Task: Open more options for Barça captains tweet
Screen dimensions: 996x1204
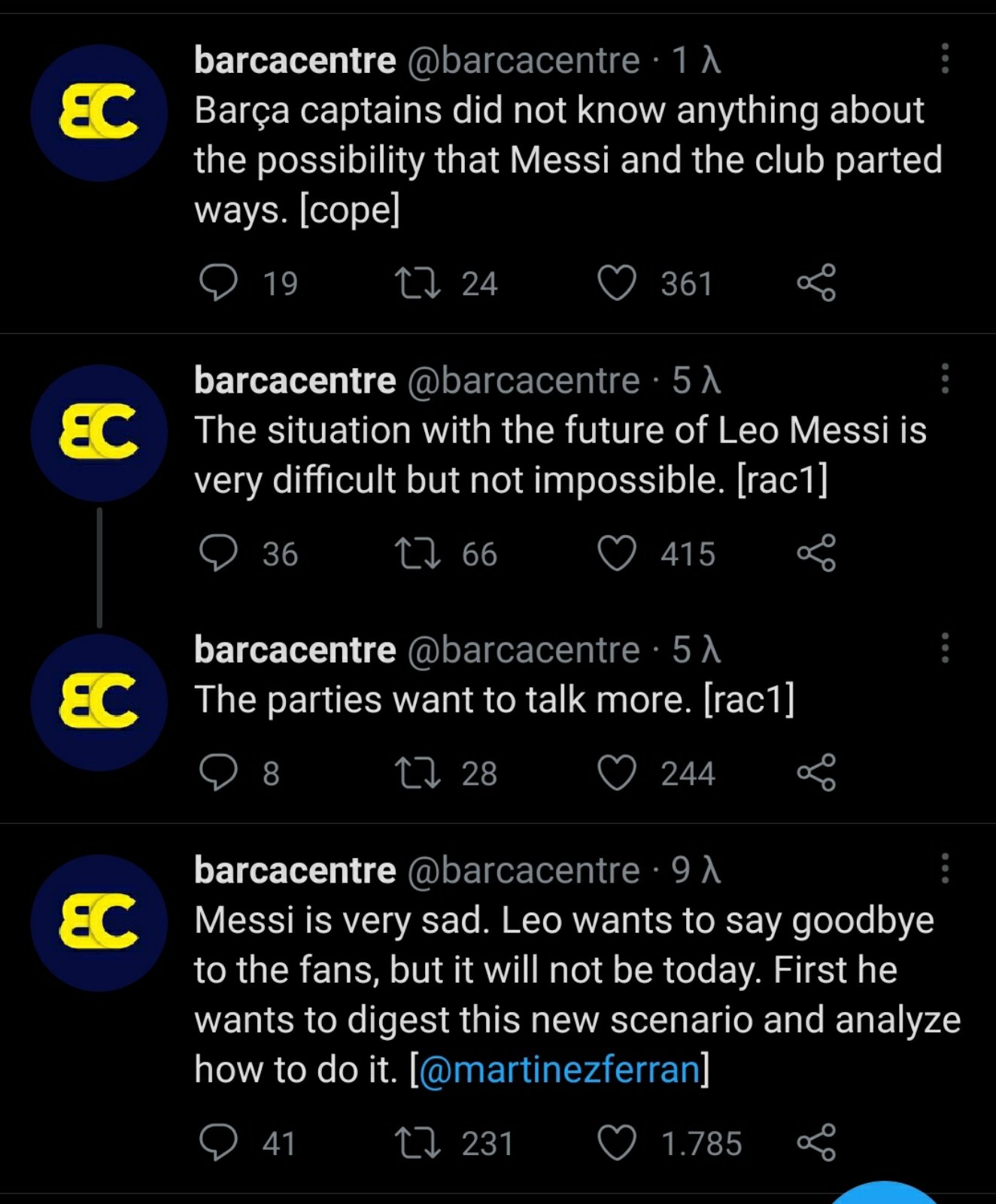Action: pos(945,59)
